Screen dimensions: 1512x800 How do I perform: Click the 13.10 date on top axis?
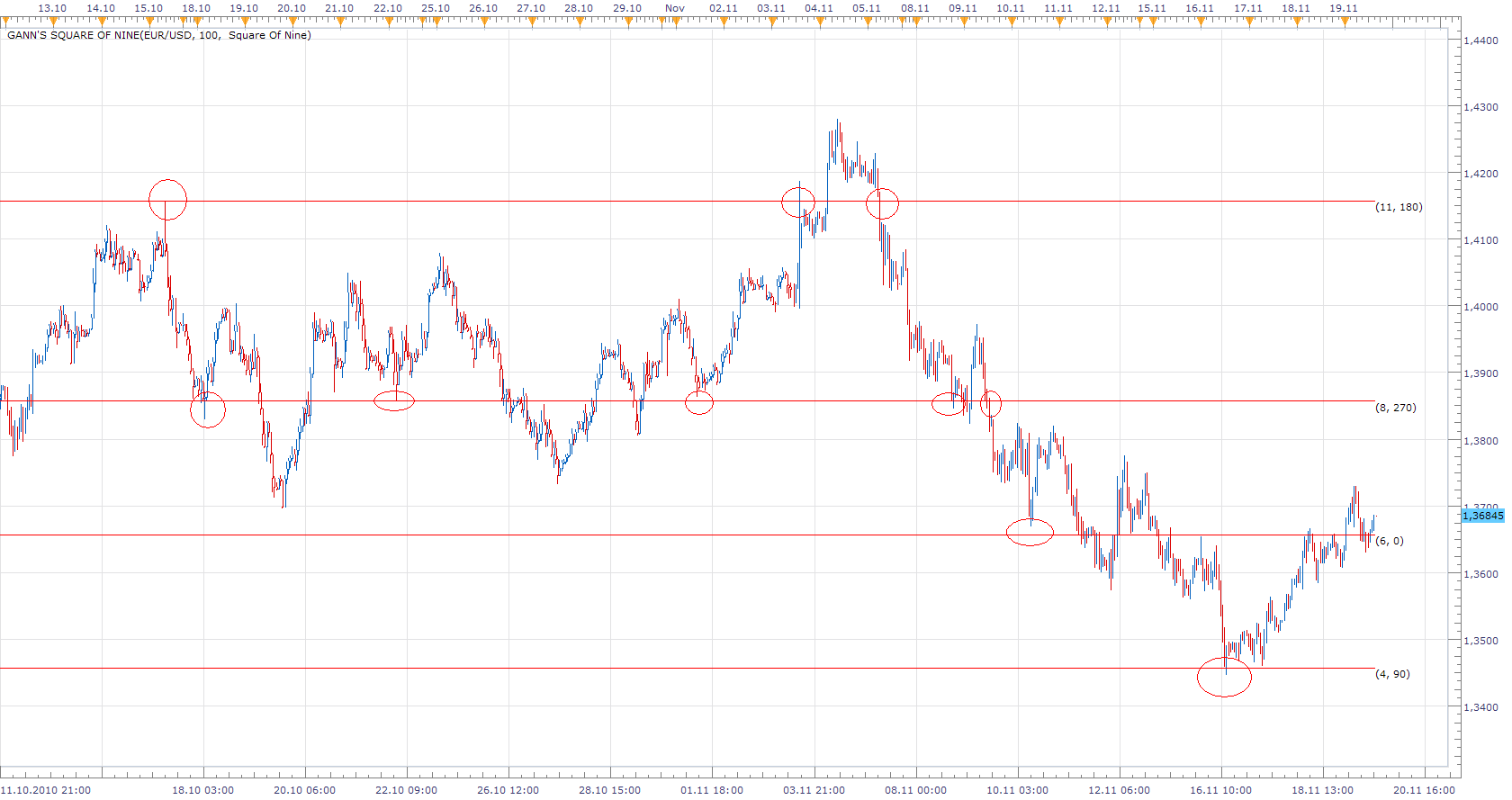tap(52, 7)
